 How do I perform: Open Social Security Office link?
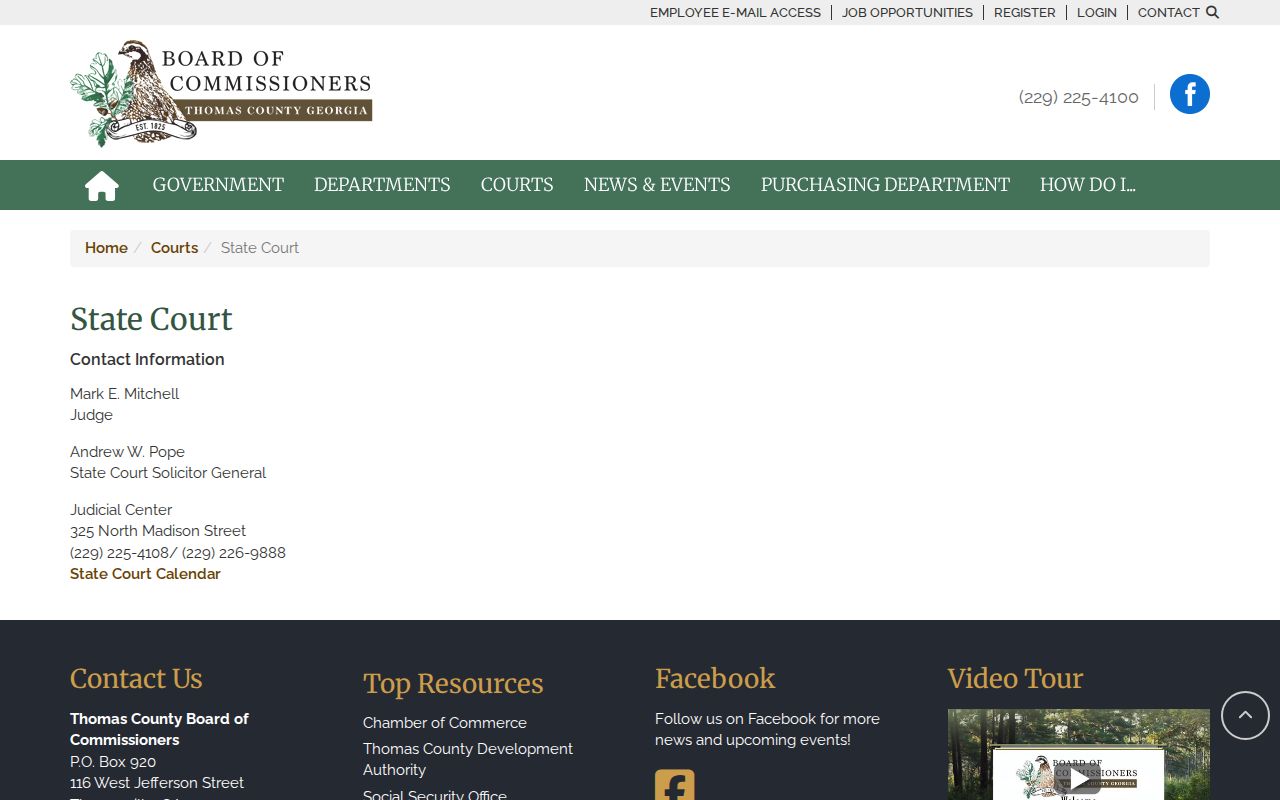coord(434,795)
